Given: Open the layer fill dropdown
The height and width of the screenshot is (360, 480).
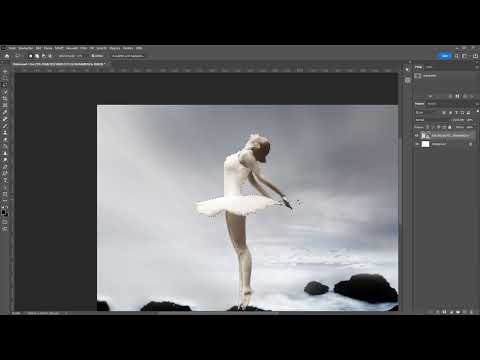Looking at the screenshot, I should [x=469, y=127].
